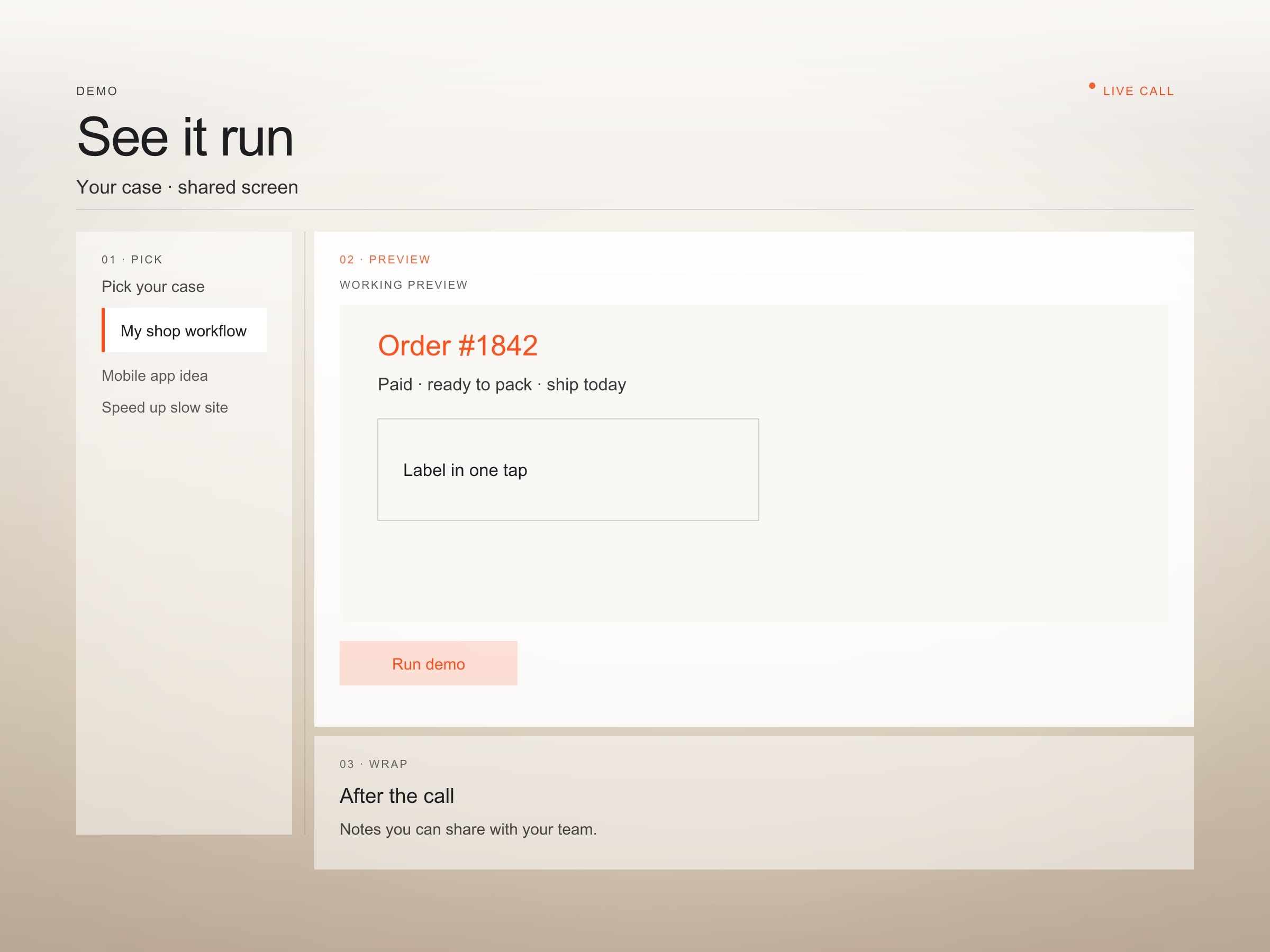Click the 03 · WRAP step label
The image size is (1270, 952).
374,764
